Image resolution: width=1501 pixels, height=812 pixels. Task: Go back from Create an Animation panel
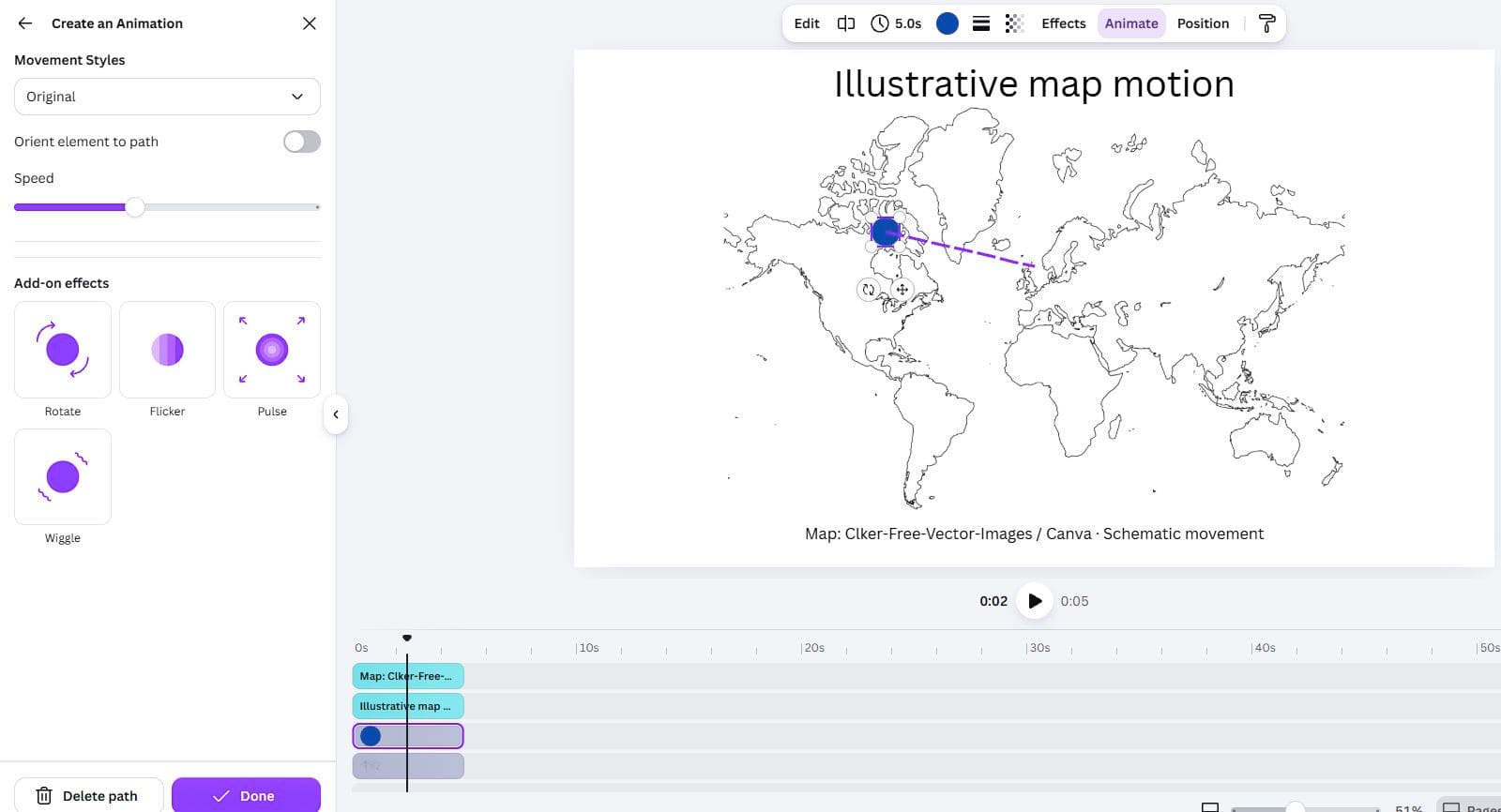(25, 23)
